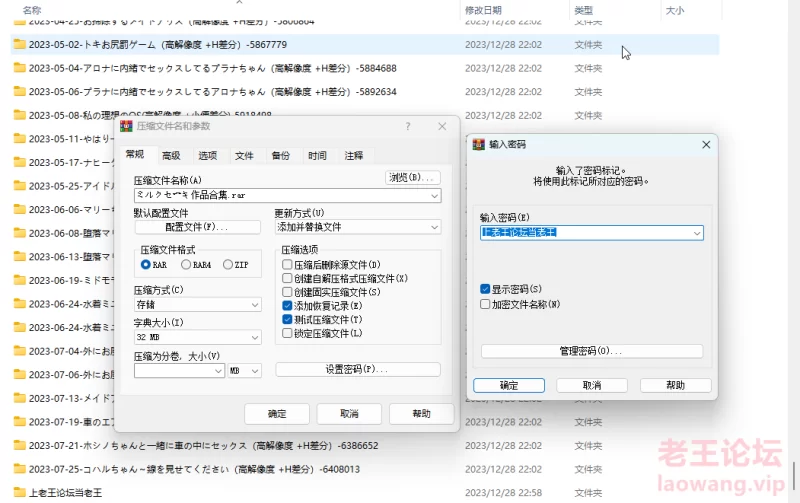Click the folder icon for 2023-07-25 コハルちゃん
Image resolution: width=800 pixels, height=503 pixels.
[19, 469]
